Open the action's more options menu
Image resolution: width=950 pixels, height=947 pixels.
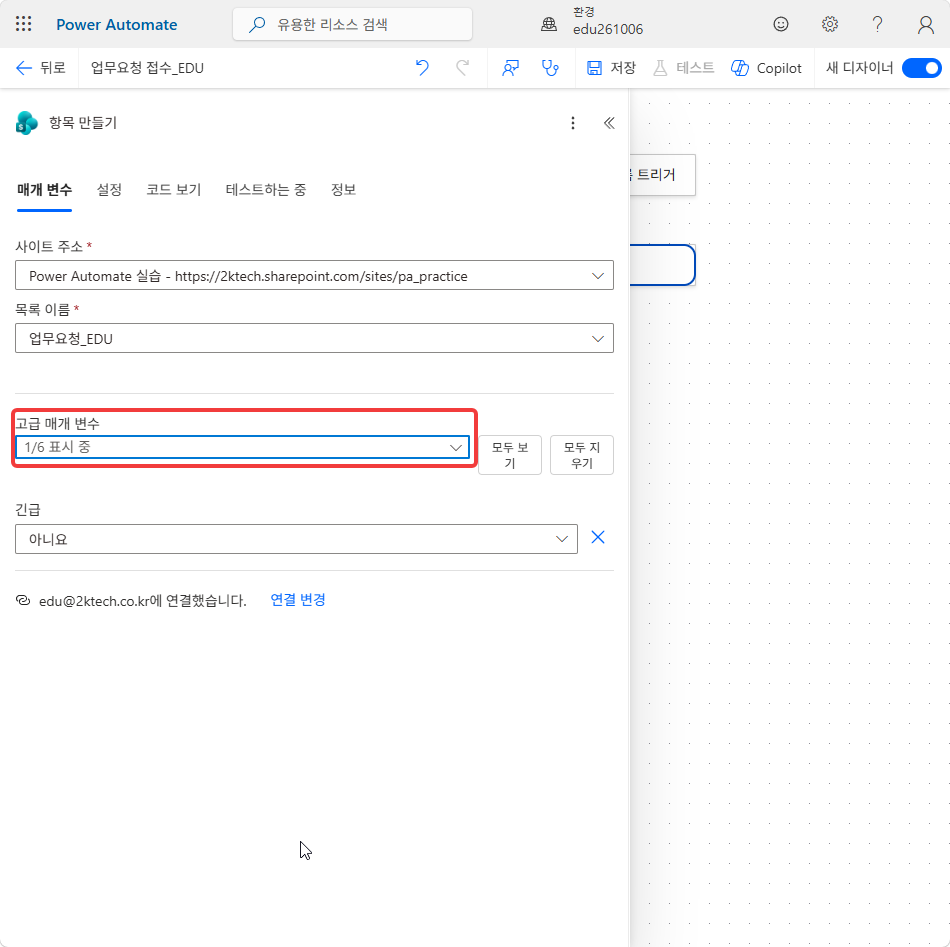click(x=573, y=123)
